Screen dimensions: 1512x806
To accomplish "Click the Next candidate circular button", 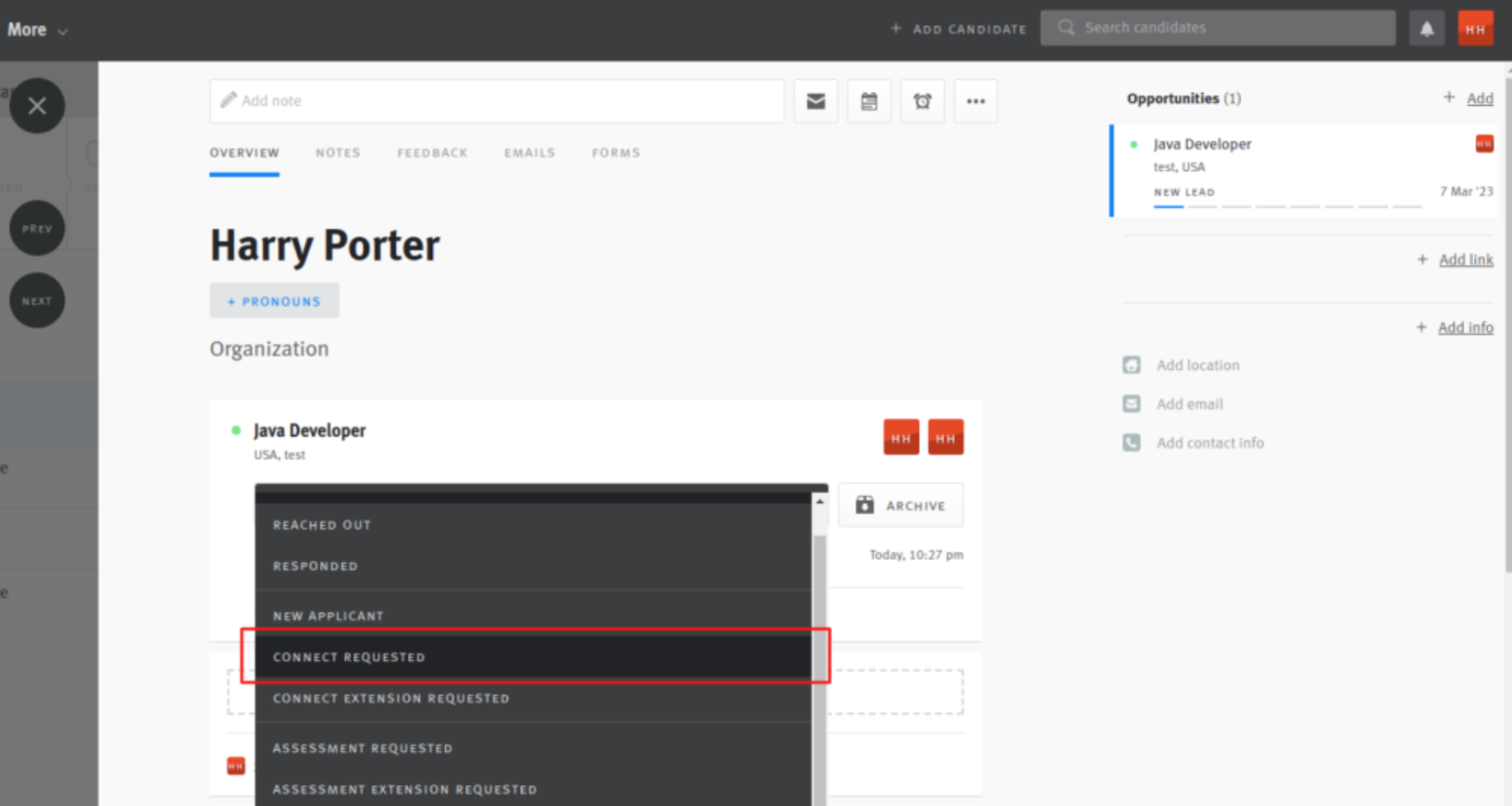I will click(36, 300).
